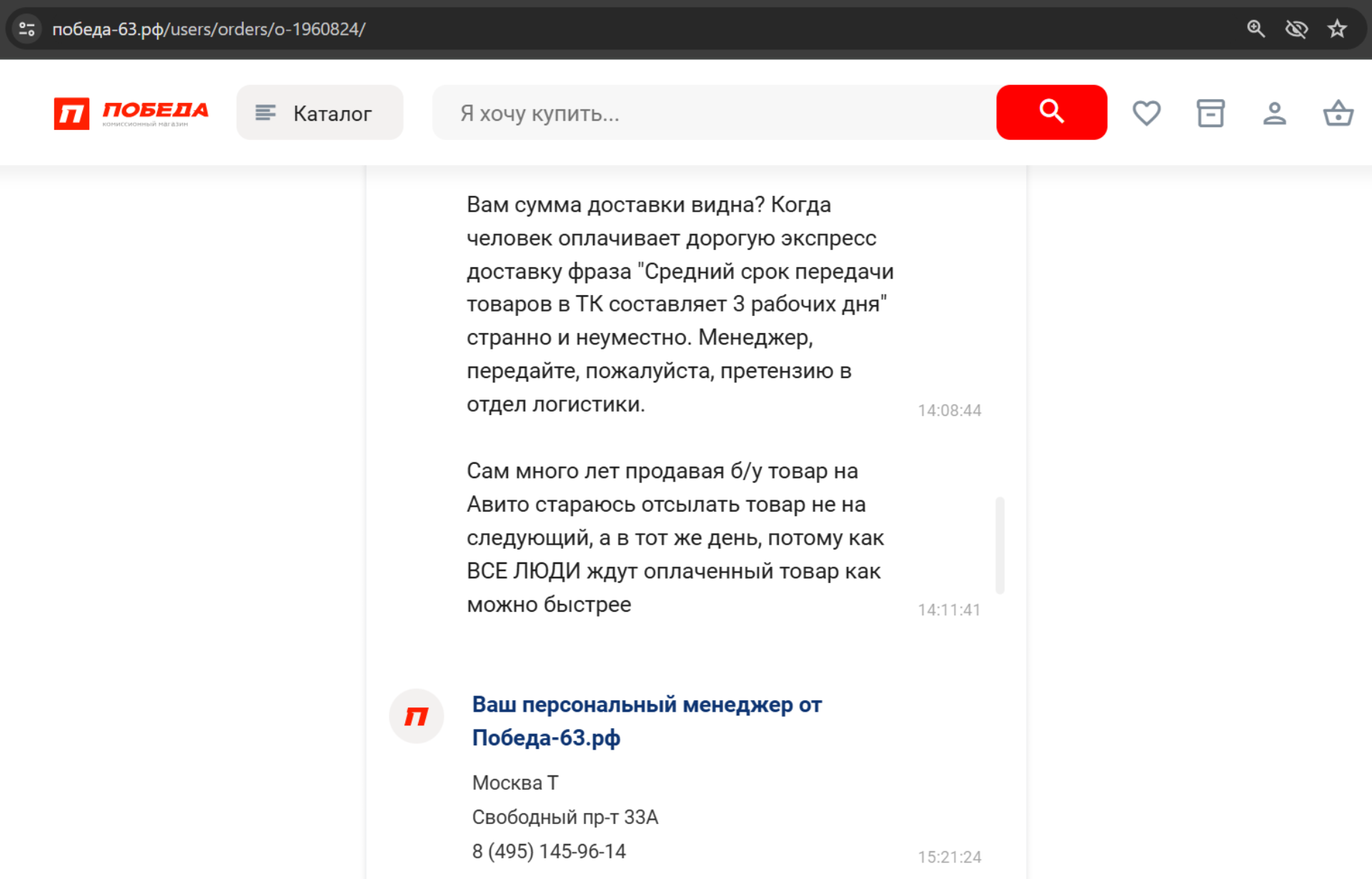Click the message starting 'Сам много лет продавая'
The width and height of the screenshot is (1372, 879).
click(675, 537)
